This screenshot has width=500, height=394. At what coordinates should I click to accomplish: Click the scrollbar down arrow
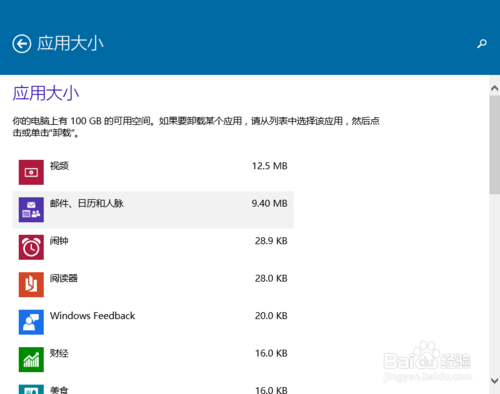[495, 380]
